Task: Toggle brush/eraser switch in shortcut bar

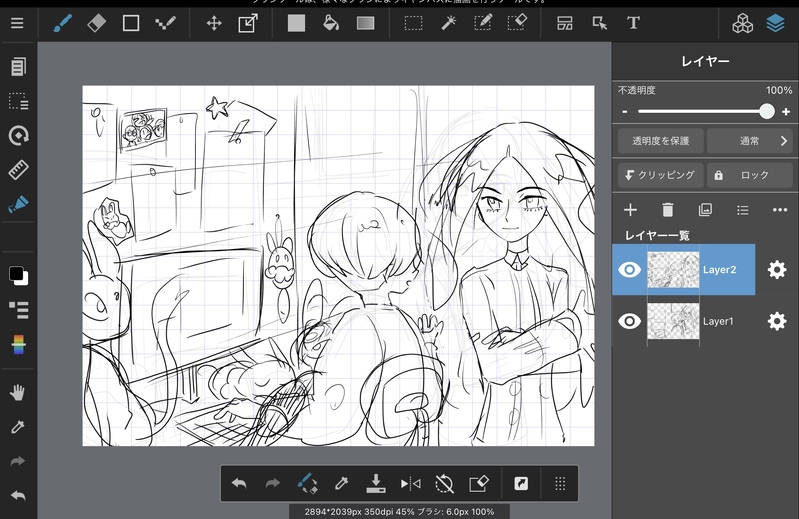Action: pos(307,483)
